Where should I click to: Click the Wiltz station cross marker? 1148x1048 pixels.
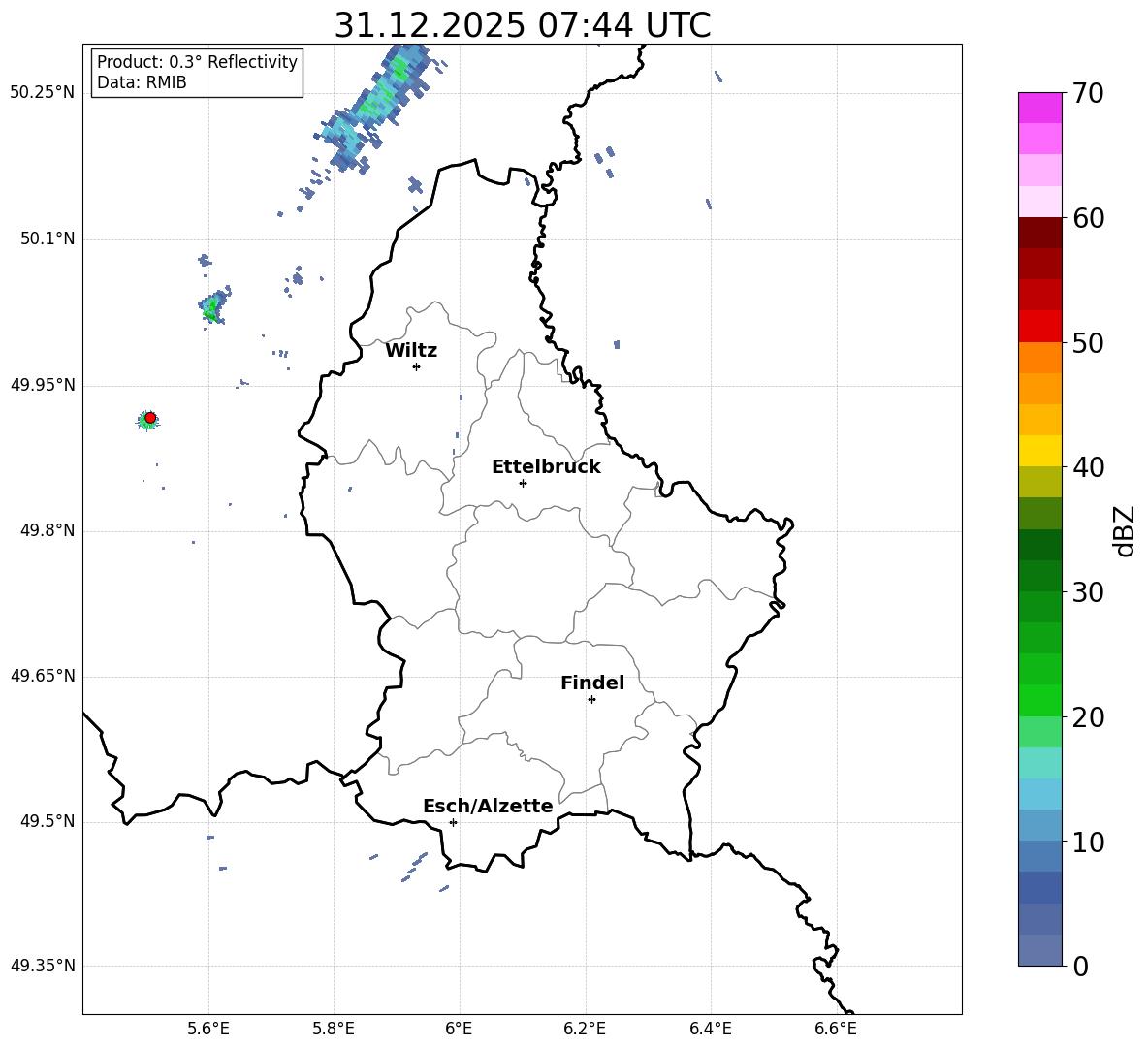(417, 366)
